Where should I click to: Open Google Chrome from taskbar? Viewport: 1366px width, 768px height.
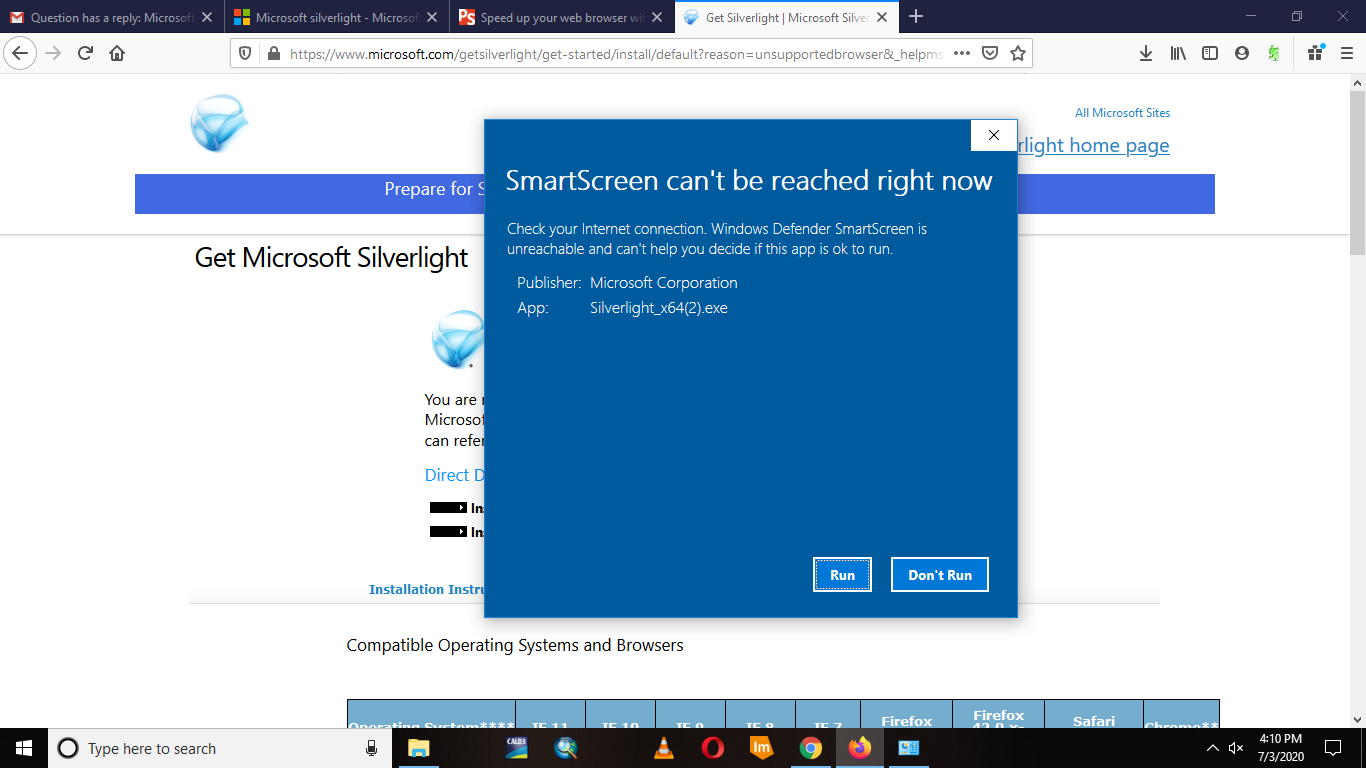coord(811,748)
